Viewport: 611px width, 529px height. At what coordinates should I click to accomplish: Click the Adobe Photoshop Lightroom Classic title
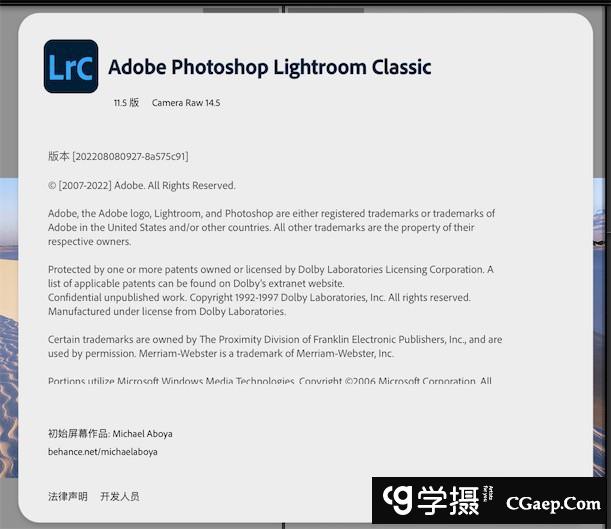[x=270, y=67]
